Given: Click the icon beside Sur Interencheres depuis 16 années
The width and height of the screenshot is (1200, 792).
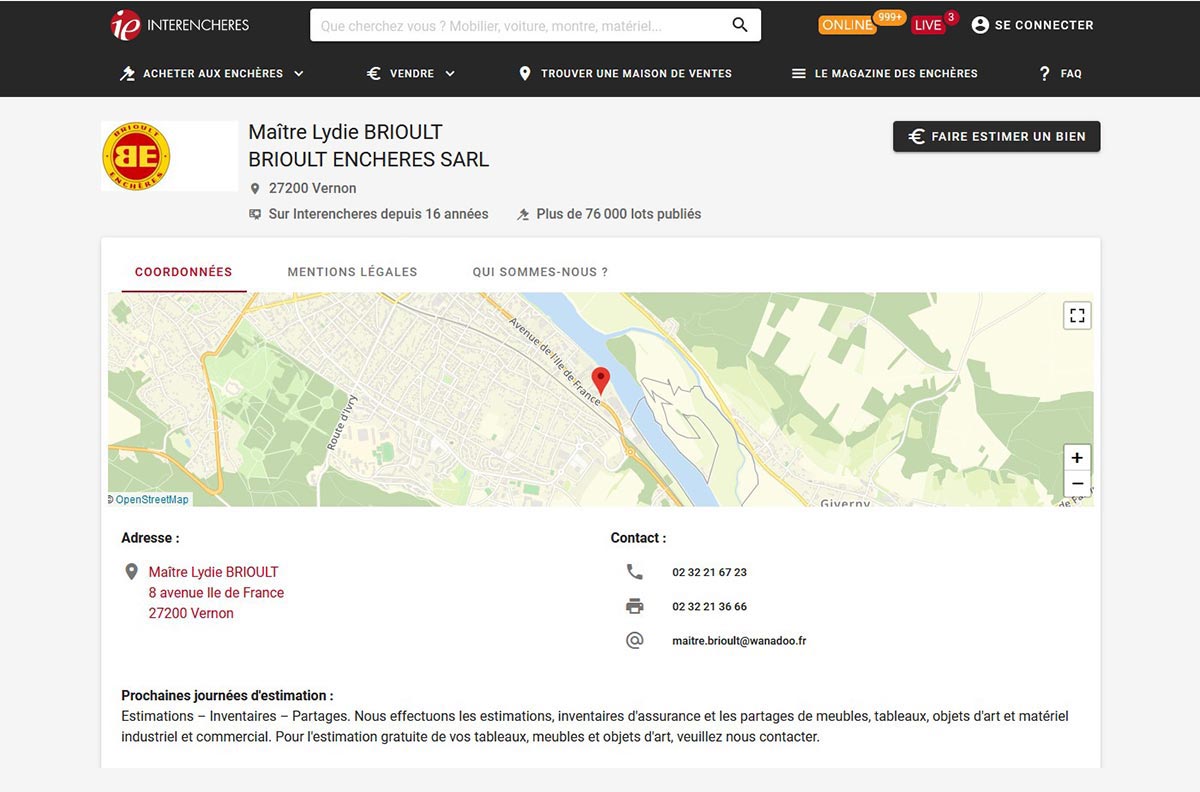Looking at the screenshot, I should (255, 214).
